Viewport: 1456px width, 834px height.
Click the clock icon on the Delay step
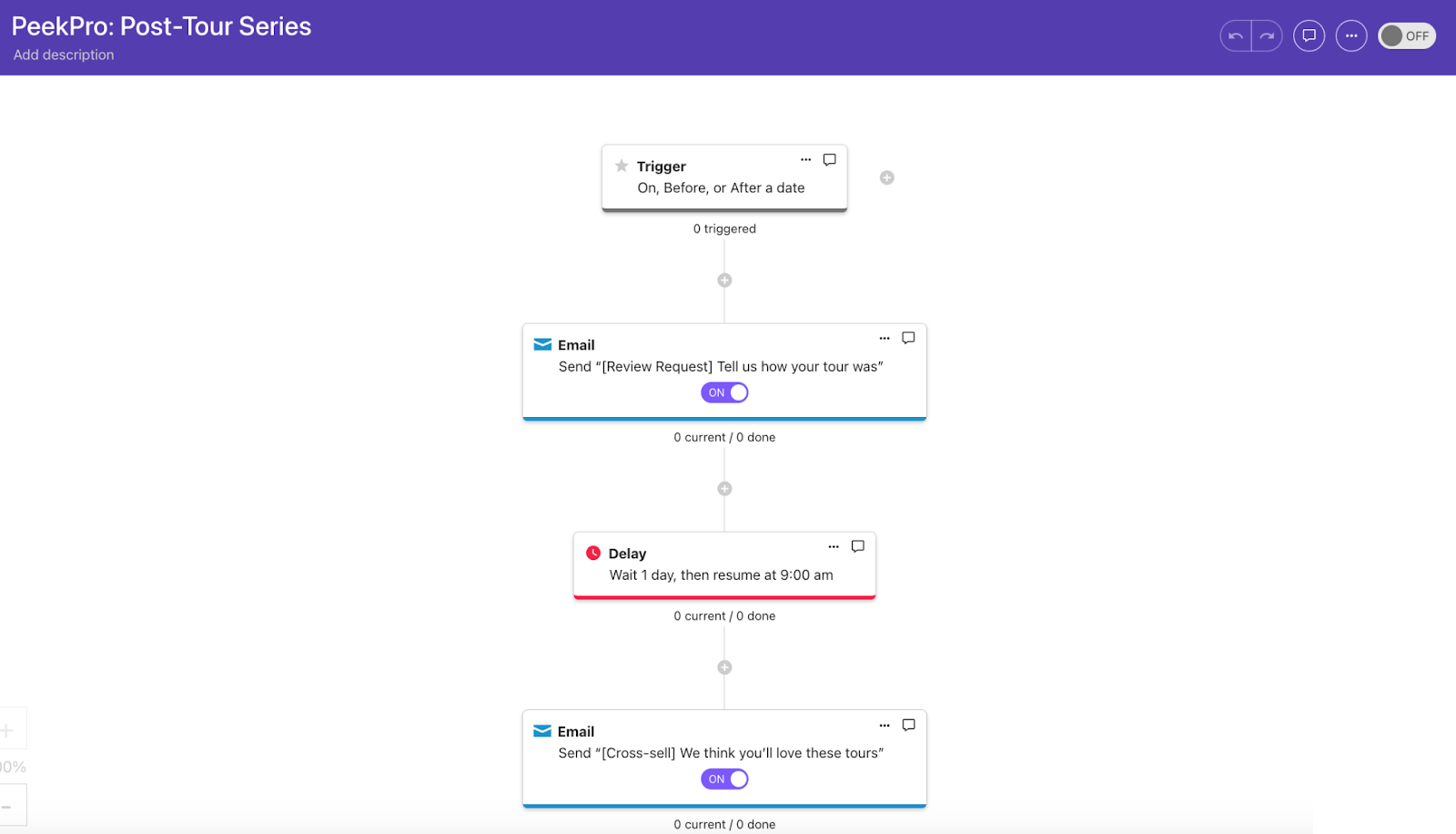pyautogui.click(x=593, y=553)
